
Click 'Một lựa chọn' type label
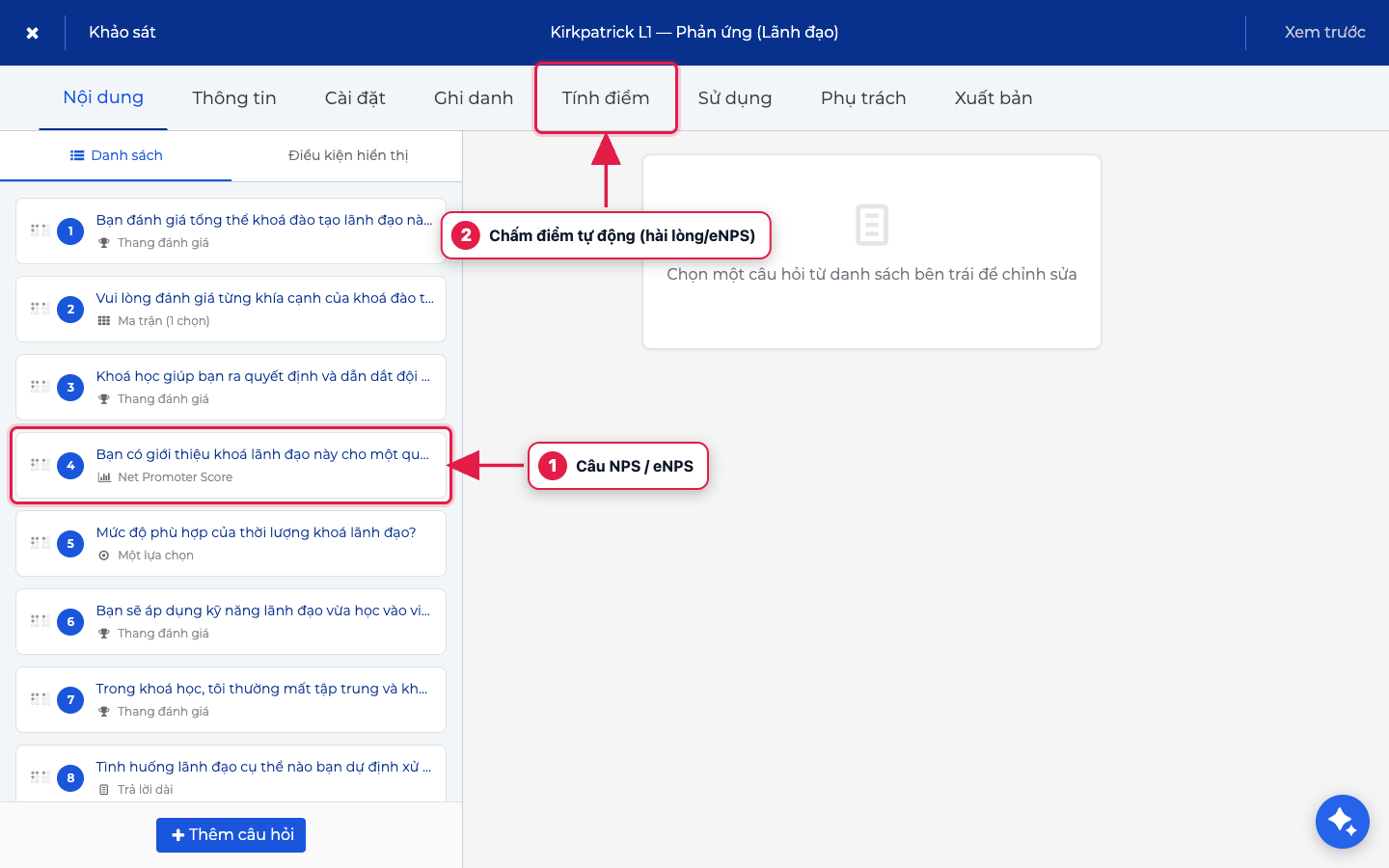tap(155, 556)
